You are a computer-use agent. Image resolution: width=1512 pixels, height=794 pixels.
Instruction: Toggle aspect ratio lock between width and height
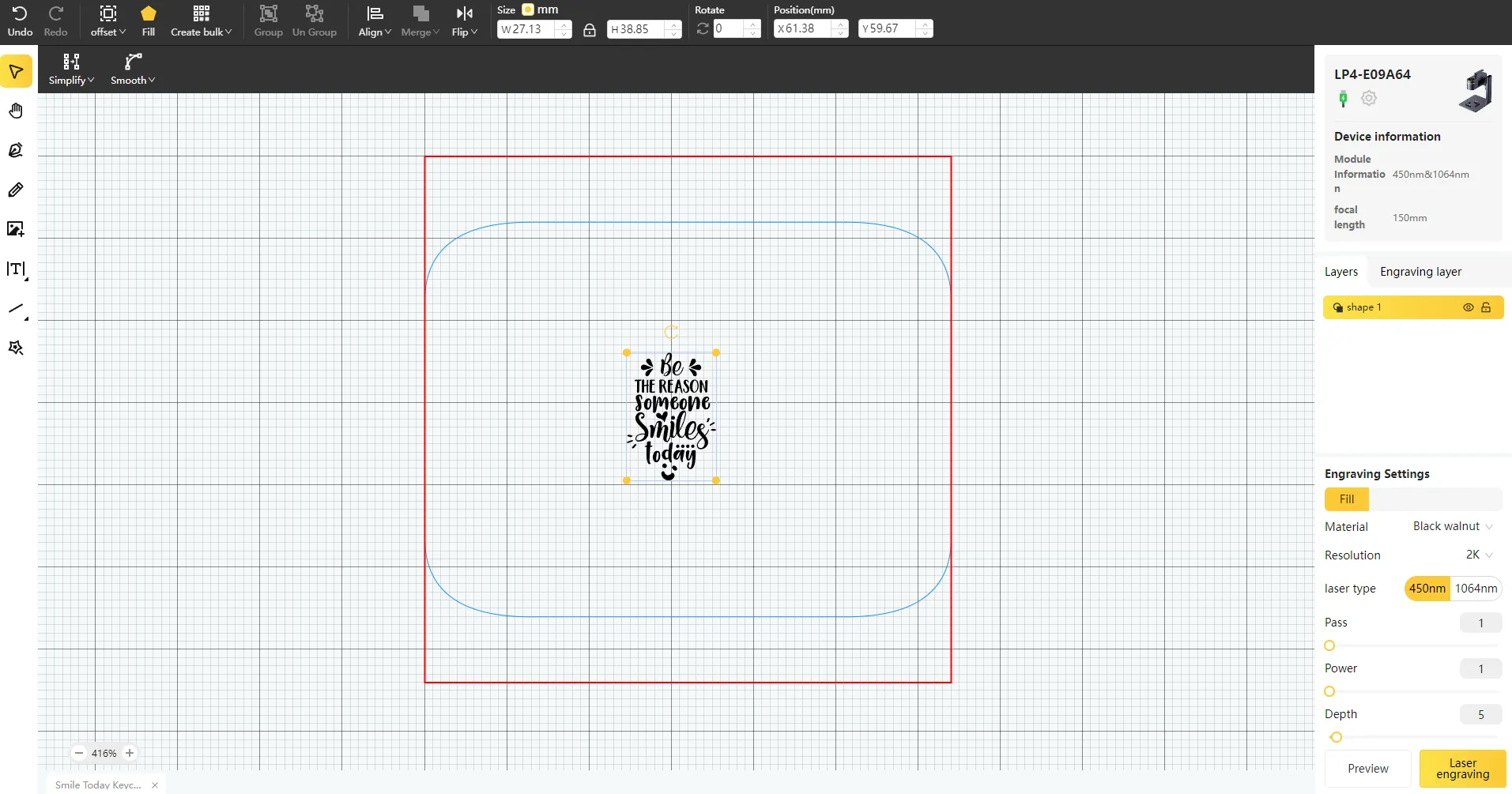(x=590, y=30)
